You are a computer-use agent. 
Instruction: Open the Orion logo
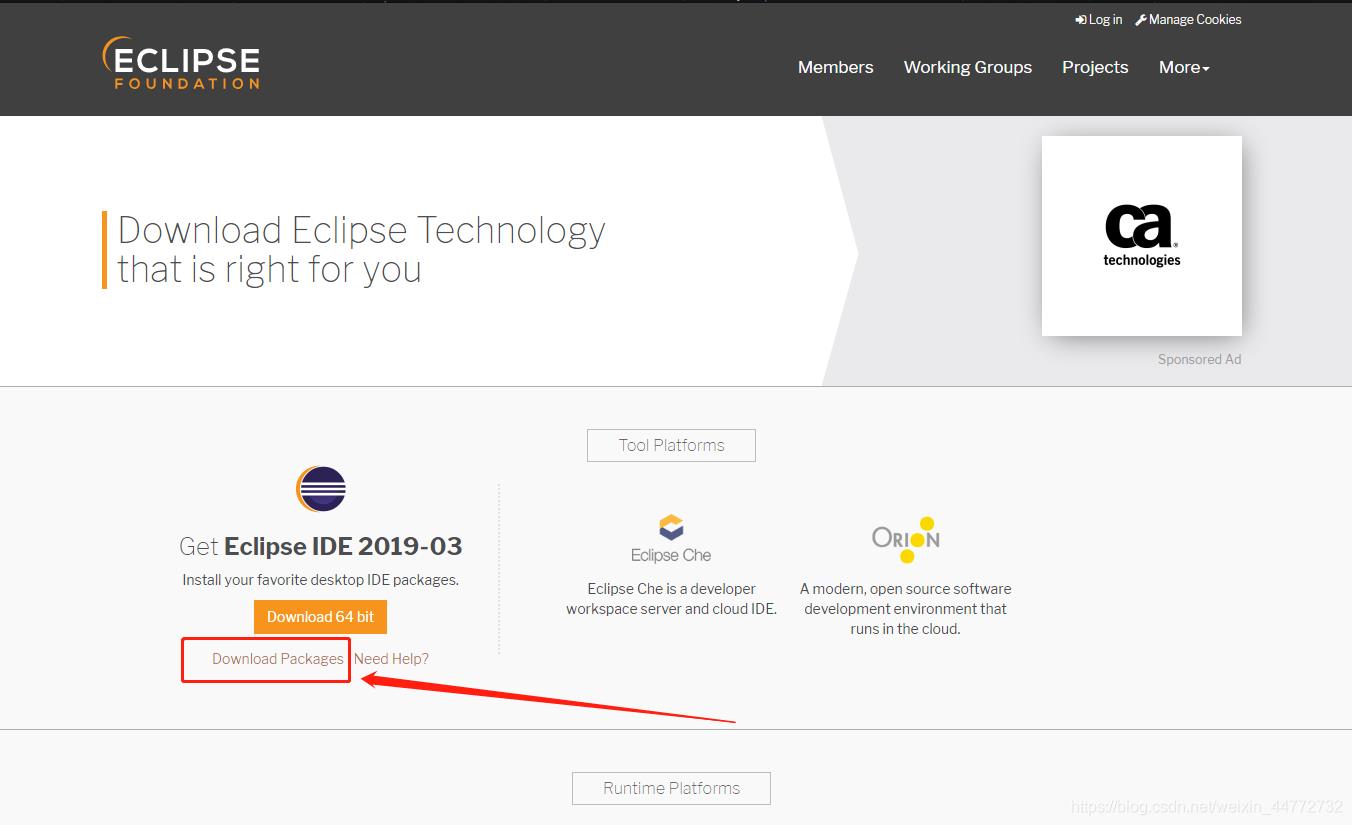[905, 539]
